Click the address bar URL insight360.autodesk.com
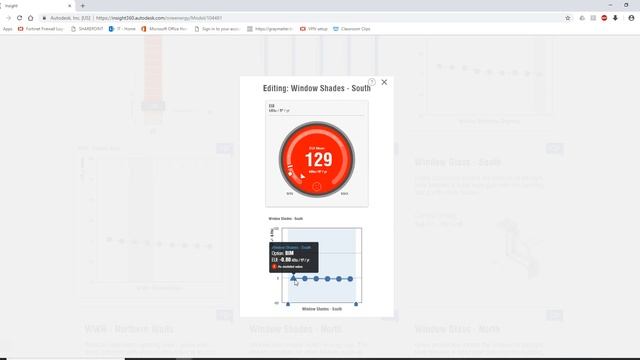Viewport: 640px width, 360px height. coord(159,18)
